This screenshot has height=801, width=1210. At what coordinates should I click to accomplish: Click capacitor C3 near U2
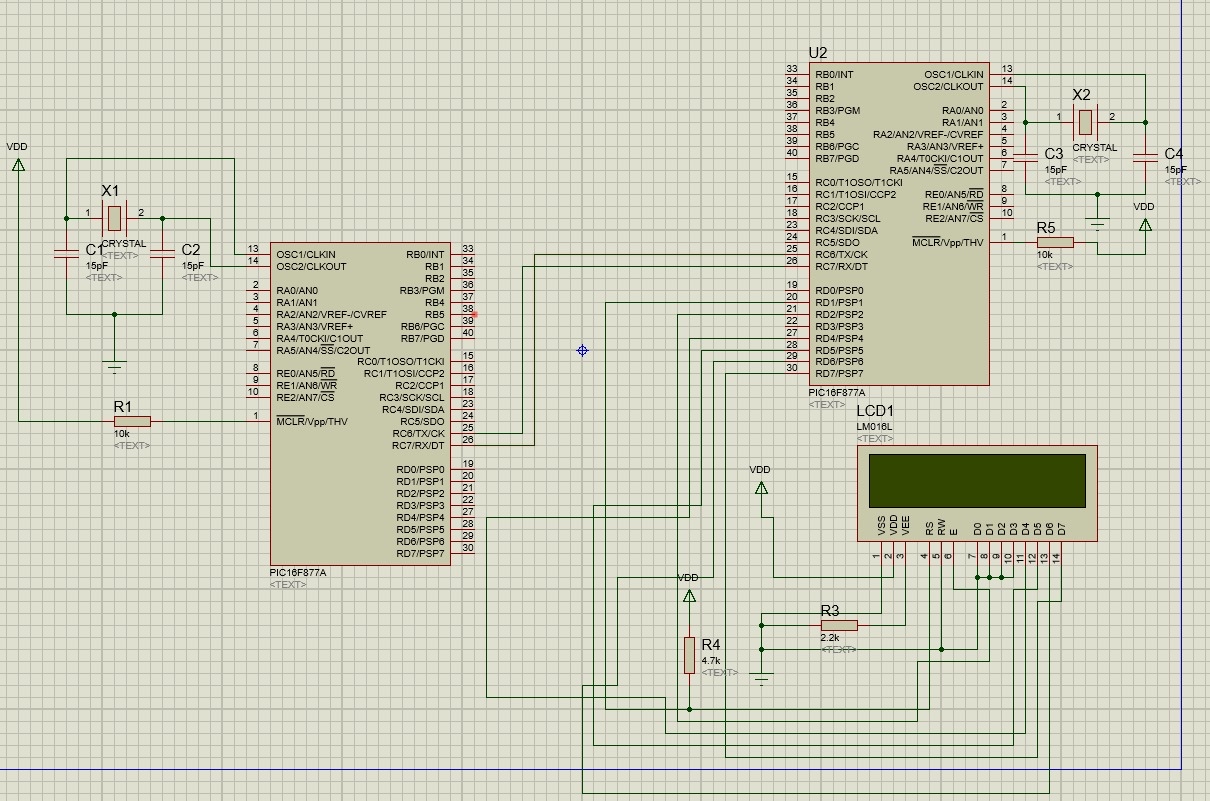click(x=1025, y=158)
